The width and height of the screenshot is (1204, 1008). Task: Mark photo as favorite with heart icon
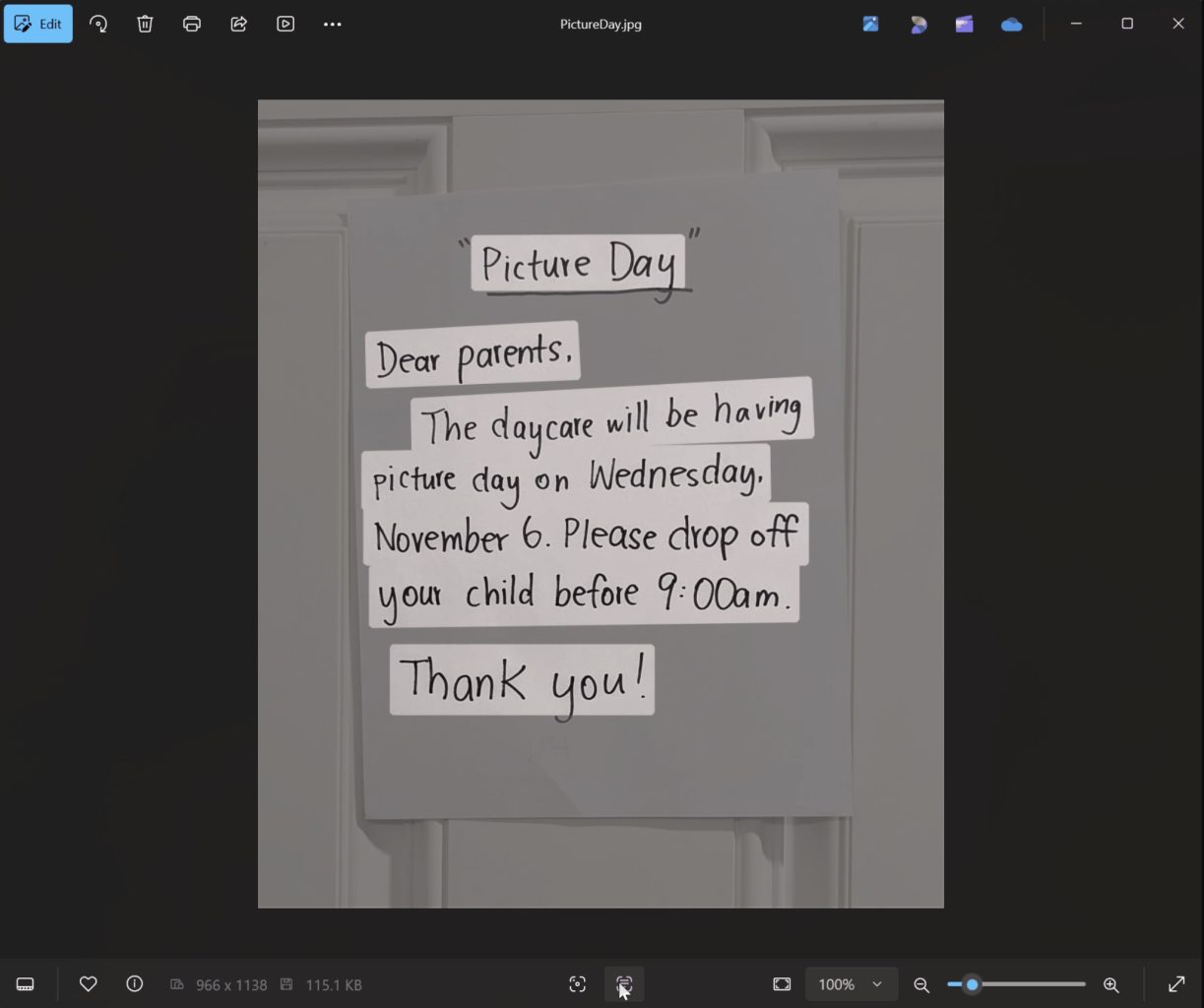[88, 984]
